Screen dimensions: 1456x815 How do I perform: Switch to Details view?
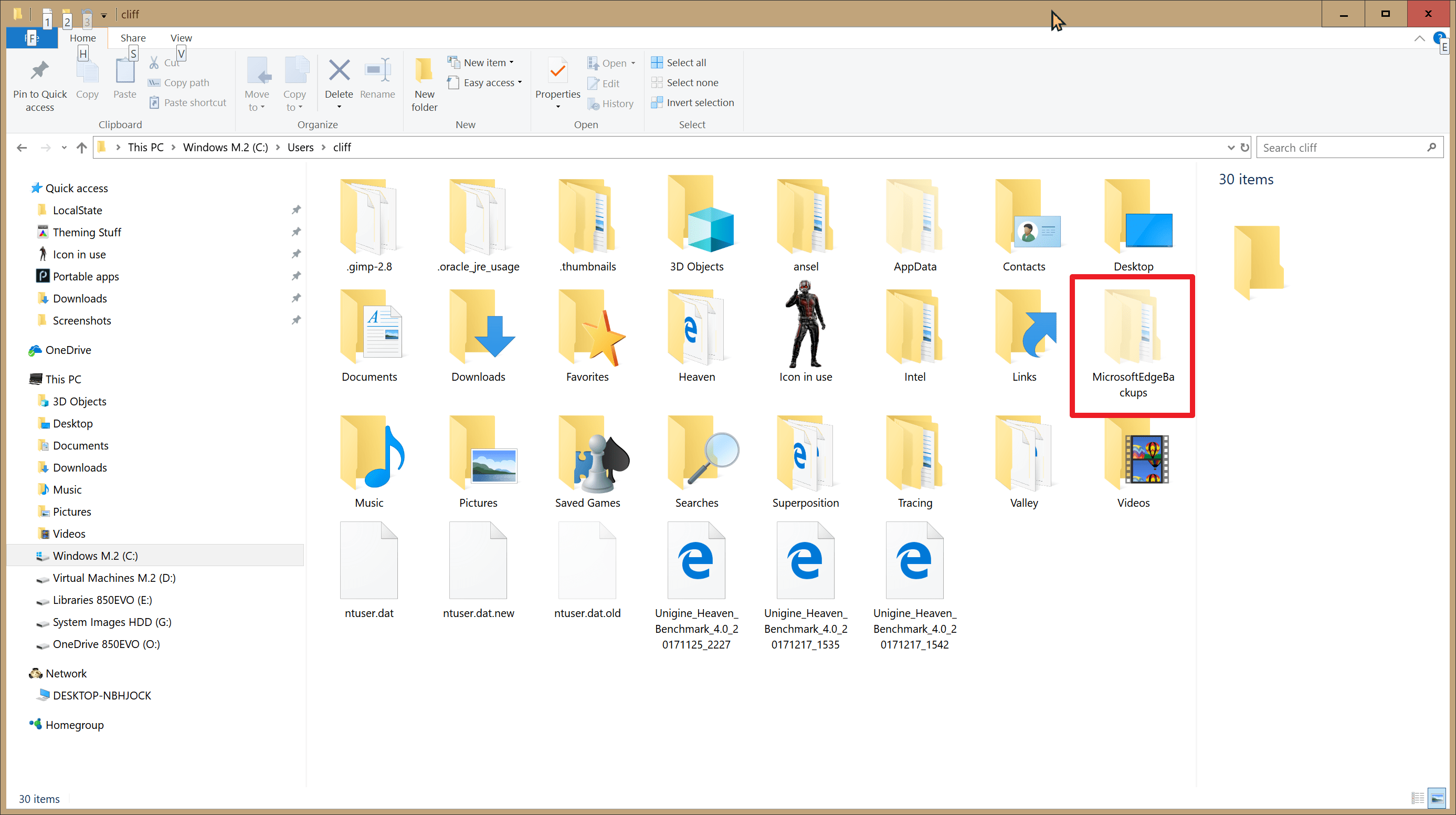(x=1418, y=798)
